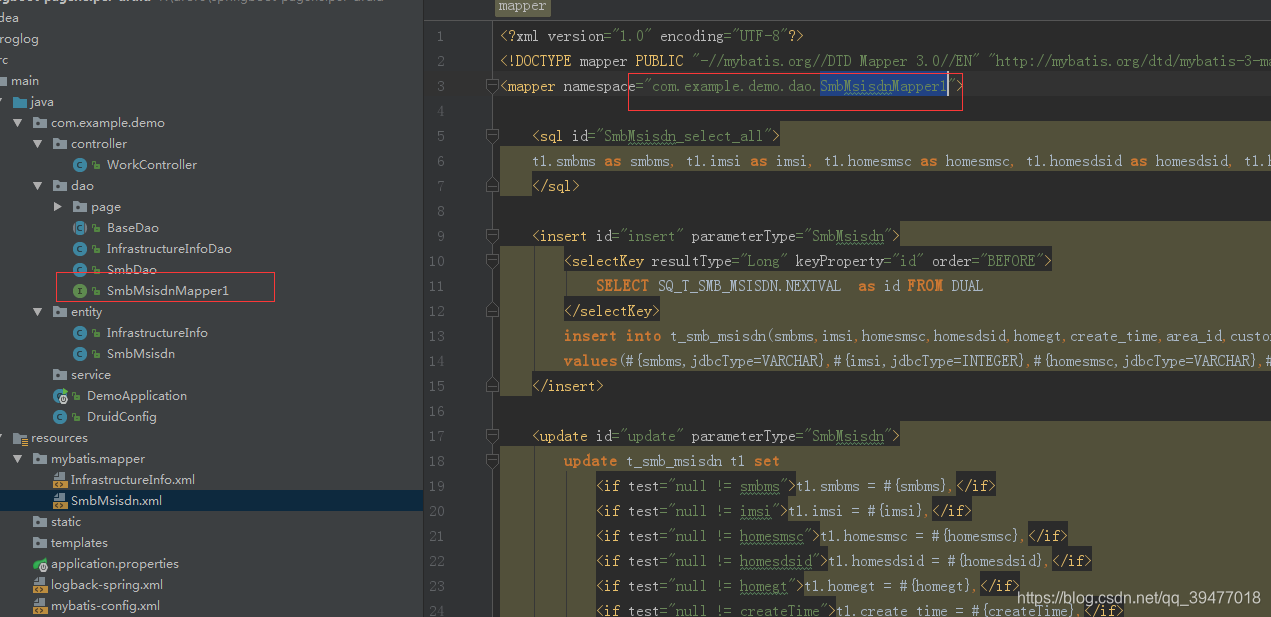Click the InfrastructureInfo entity class icon
Screen dimensions: 1271x617
click(80, 333)
